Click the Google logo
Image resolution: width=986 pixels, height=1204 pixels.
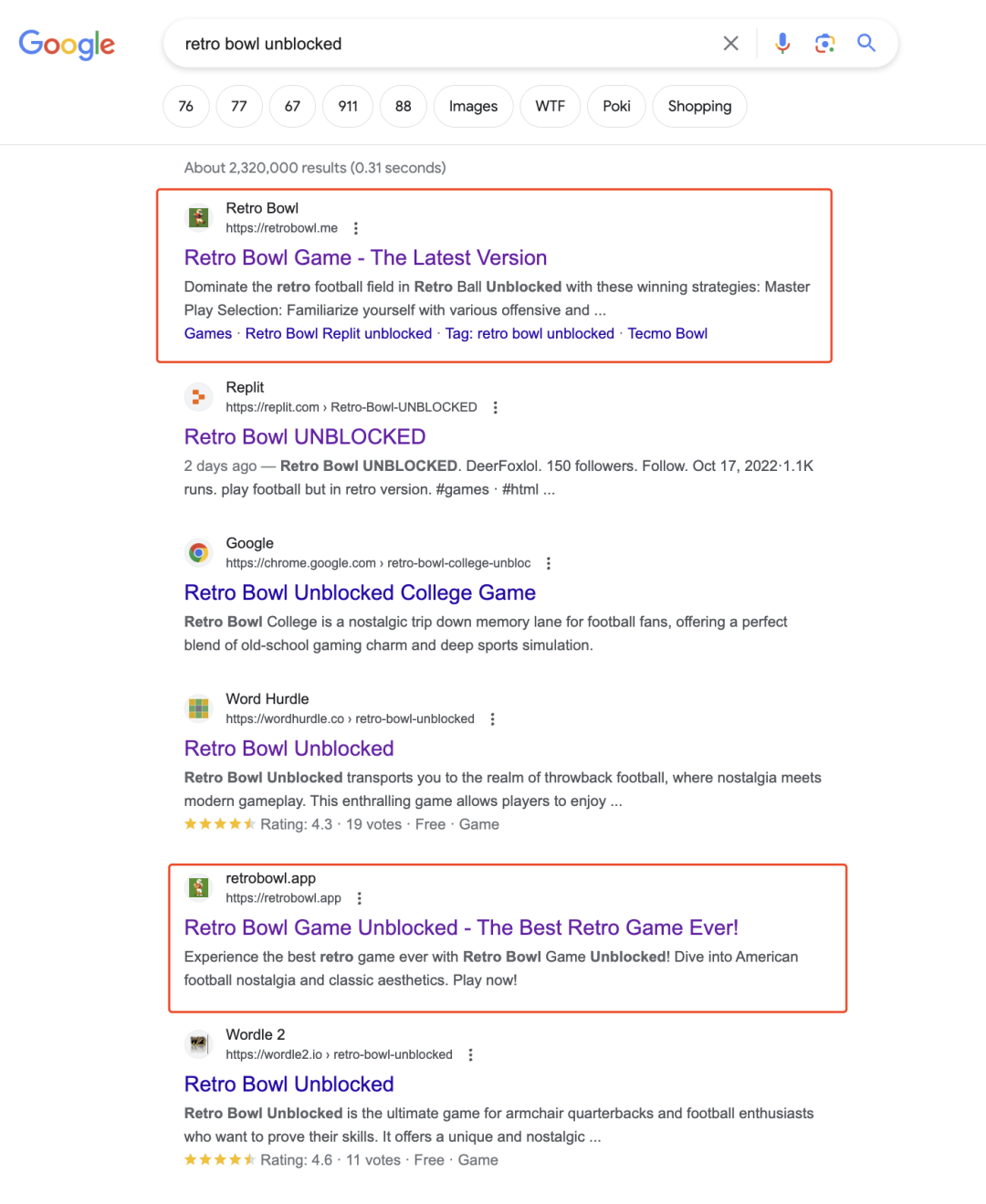pos(67,44)
